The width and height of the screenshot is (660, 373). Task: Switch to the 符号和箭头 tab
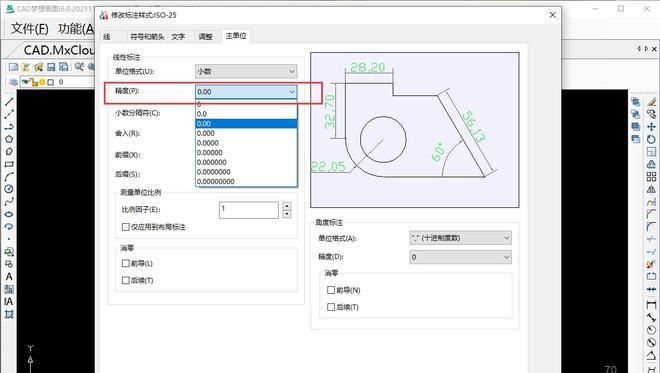coord(147,37)
